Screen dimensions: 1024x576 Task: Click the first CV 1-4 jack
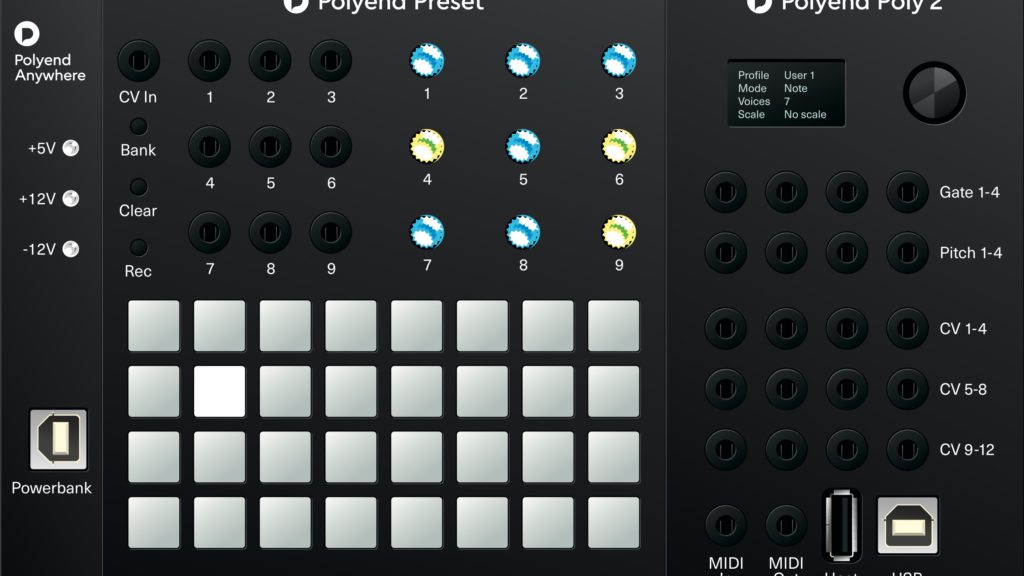[726, 328]
